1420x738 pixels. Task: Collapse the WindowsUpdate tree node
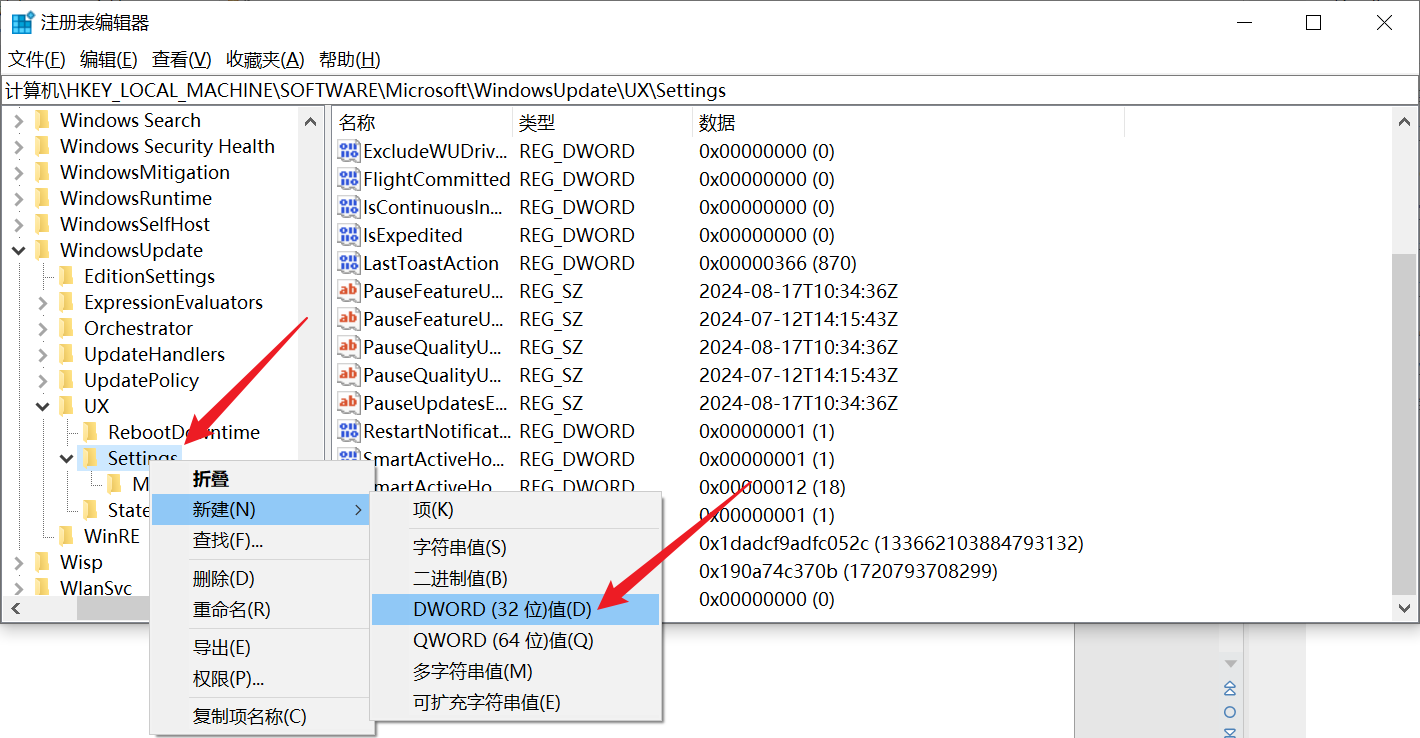point(18,250)
